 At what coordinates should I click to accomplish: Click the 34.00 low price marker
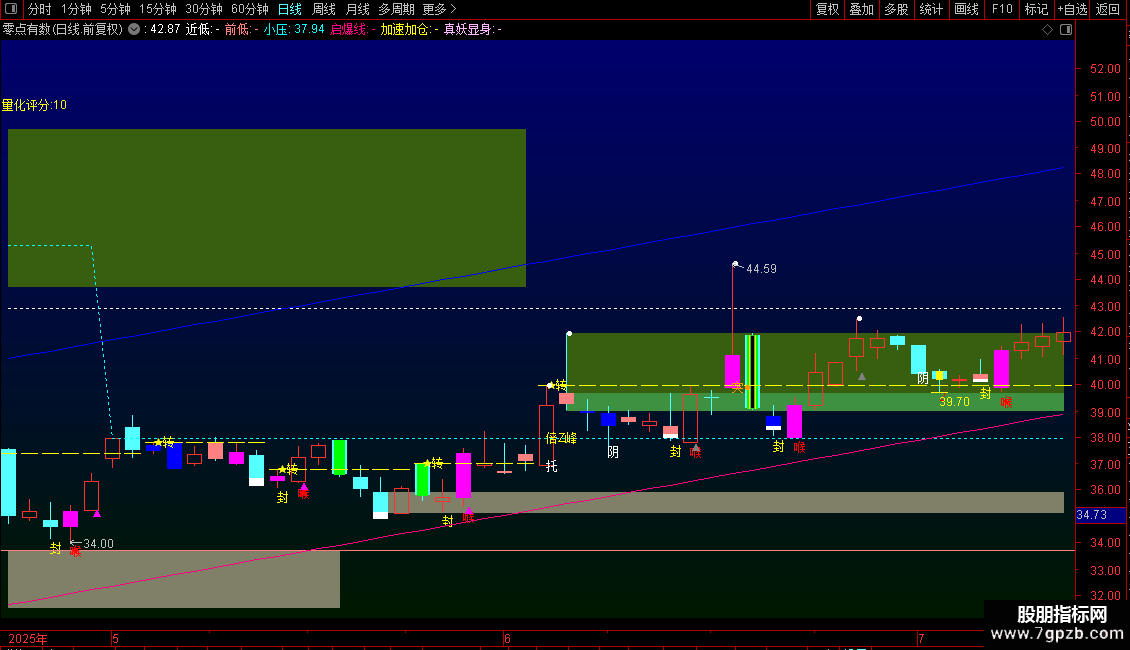(98, 544)
